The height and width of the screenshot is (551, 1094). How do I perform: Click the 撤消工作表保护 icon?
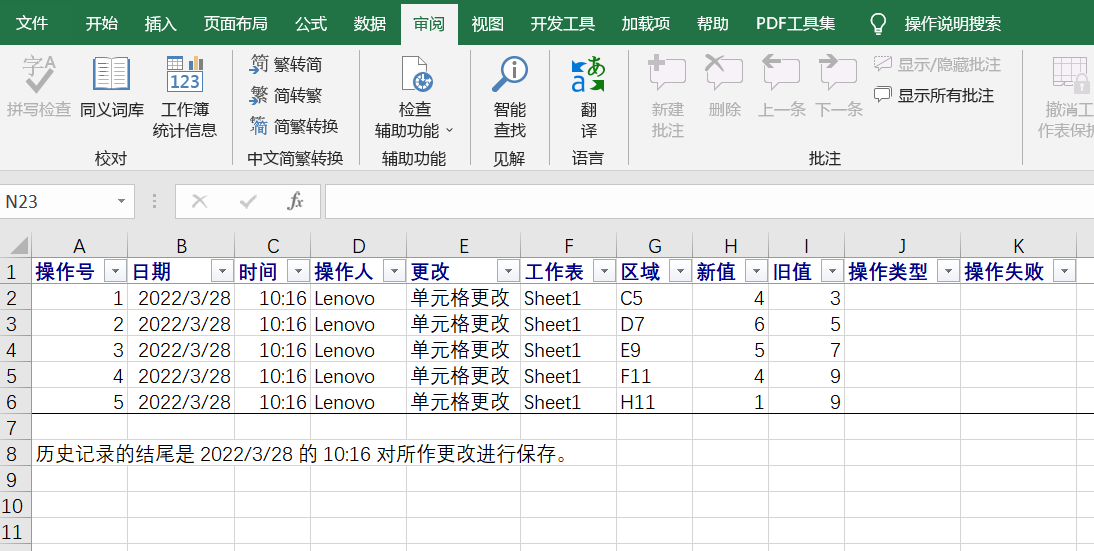[x=1071, y=75]
